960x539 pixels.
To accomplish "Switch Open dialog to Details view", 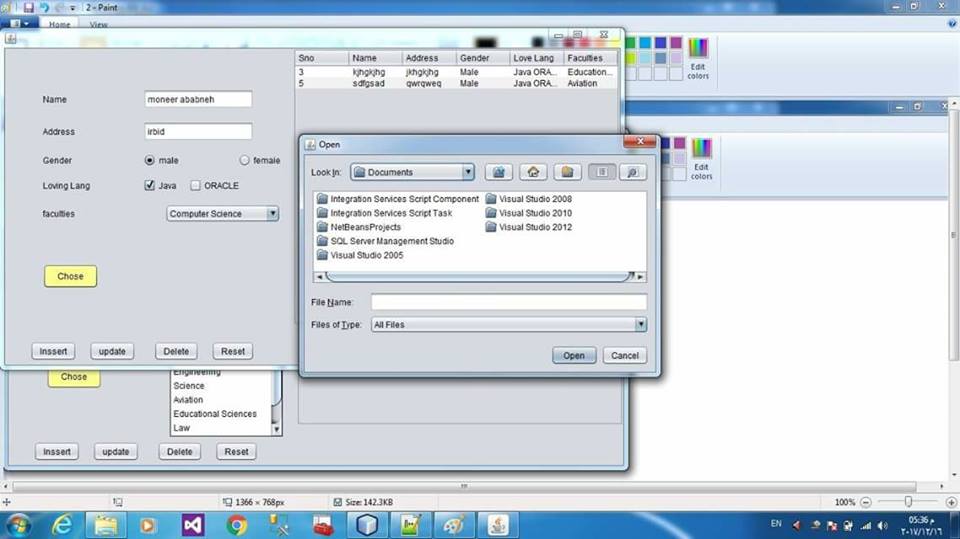I will [x=632, y=172].
